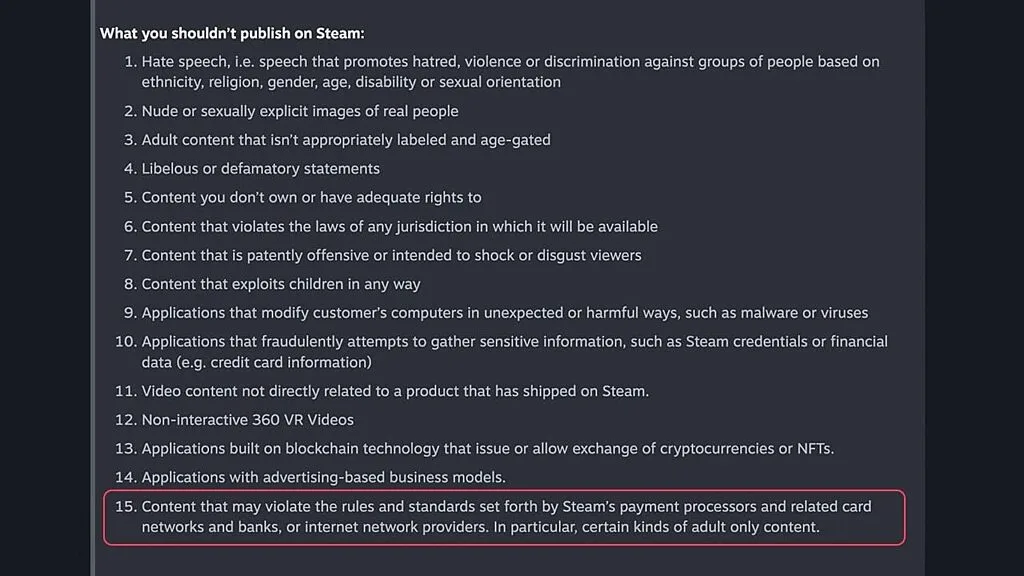Image resolution: width=1024 pixels, height=576 pixels.
Task: Click the number 15 list marker
Action: click(124, 507)
